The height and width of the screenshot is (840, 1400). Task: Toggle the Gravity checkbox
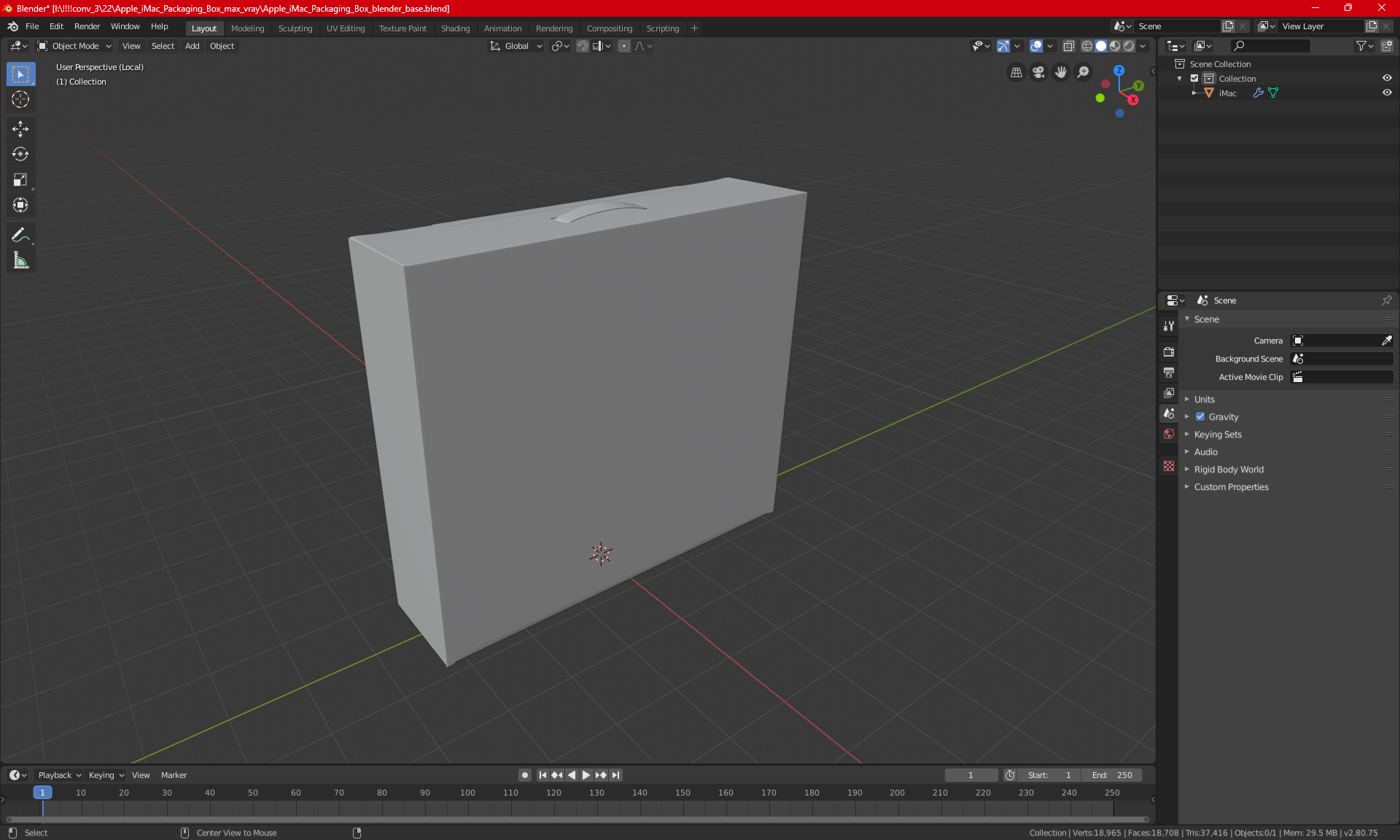[x=1200, y=417]
